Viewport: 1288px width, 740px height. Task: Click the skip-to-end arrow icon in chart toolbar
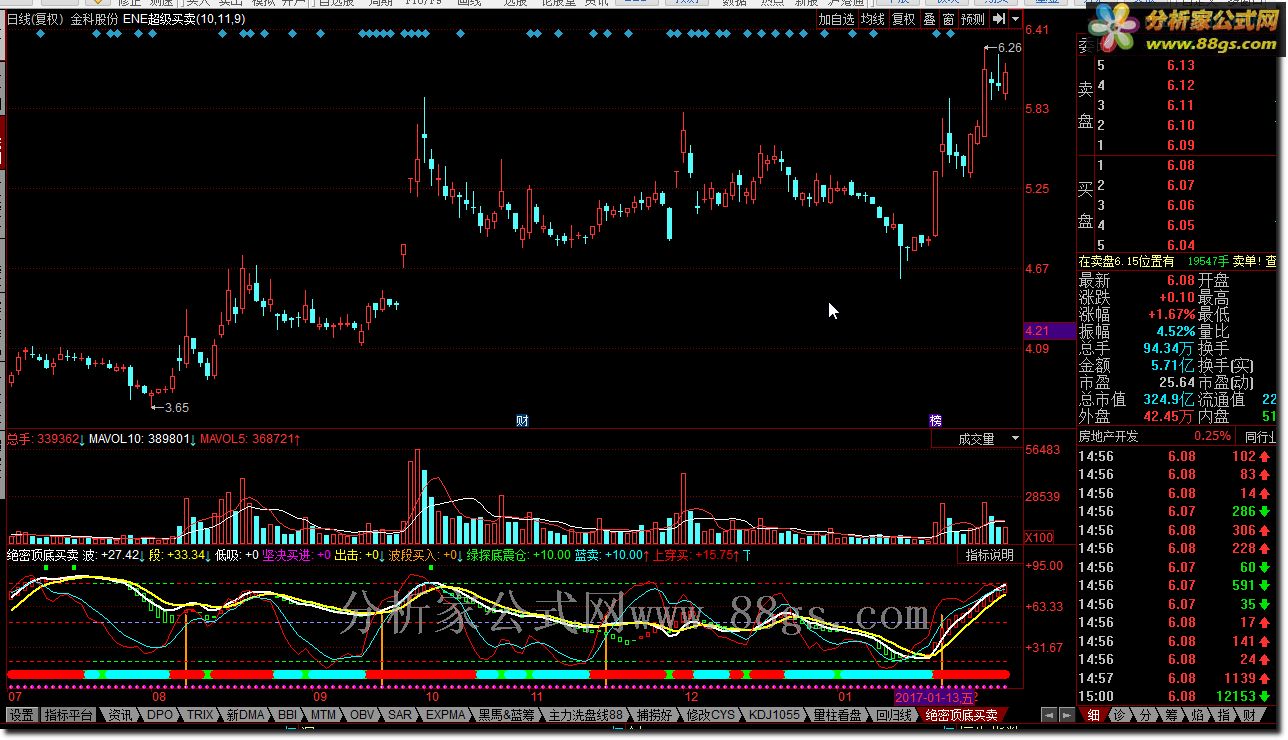(998, 18)
